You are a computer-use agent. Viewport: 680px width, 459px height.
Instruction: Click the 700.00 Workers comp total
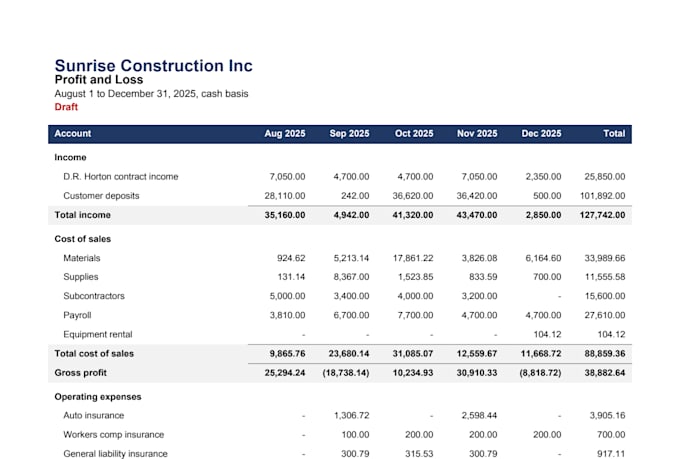pos(611,435)
